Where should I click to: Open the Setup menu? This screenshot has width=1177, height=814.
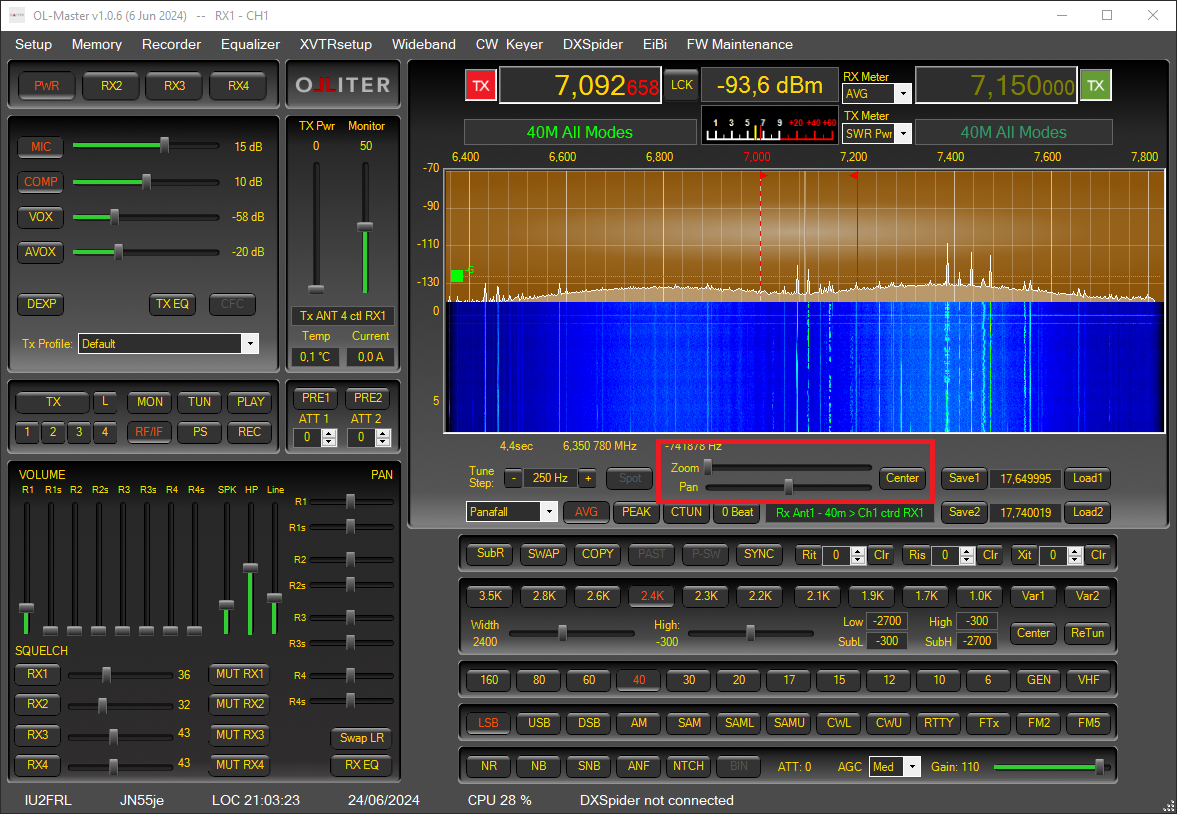[33, 44]
